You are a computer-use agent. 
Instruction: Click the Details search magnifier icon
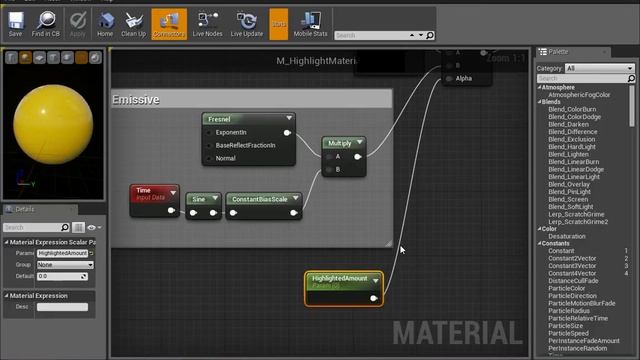pyautogui.click(x=65, y=227)
